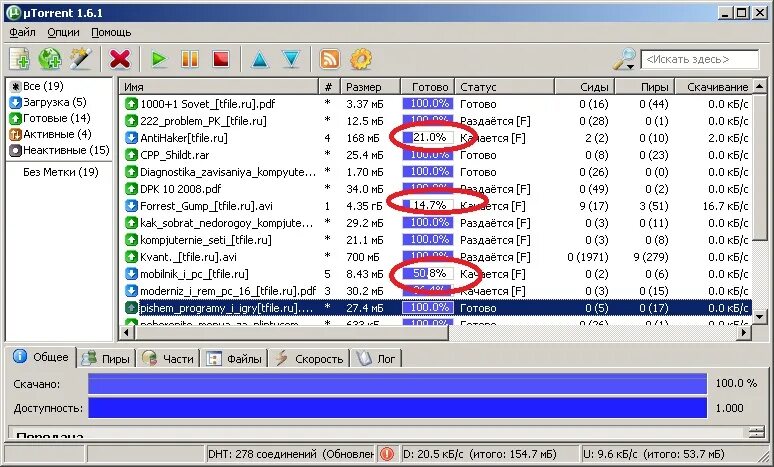Screen dimensions: 774x467
Task: Open the Файл menu
Action: pyautogui.click(x=22, y=33)
